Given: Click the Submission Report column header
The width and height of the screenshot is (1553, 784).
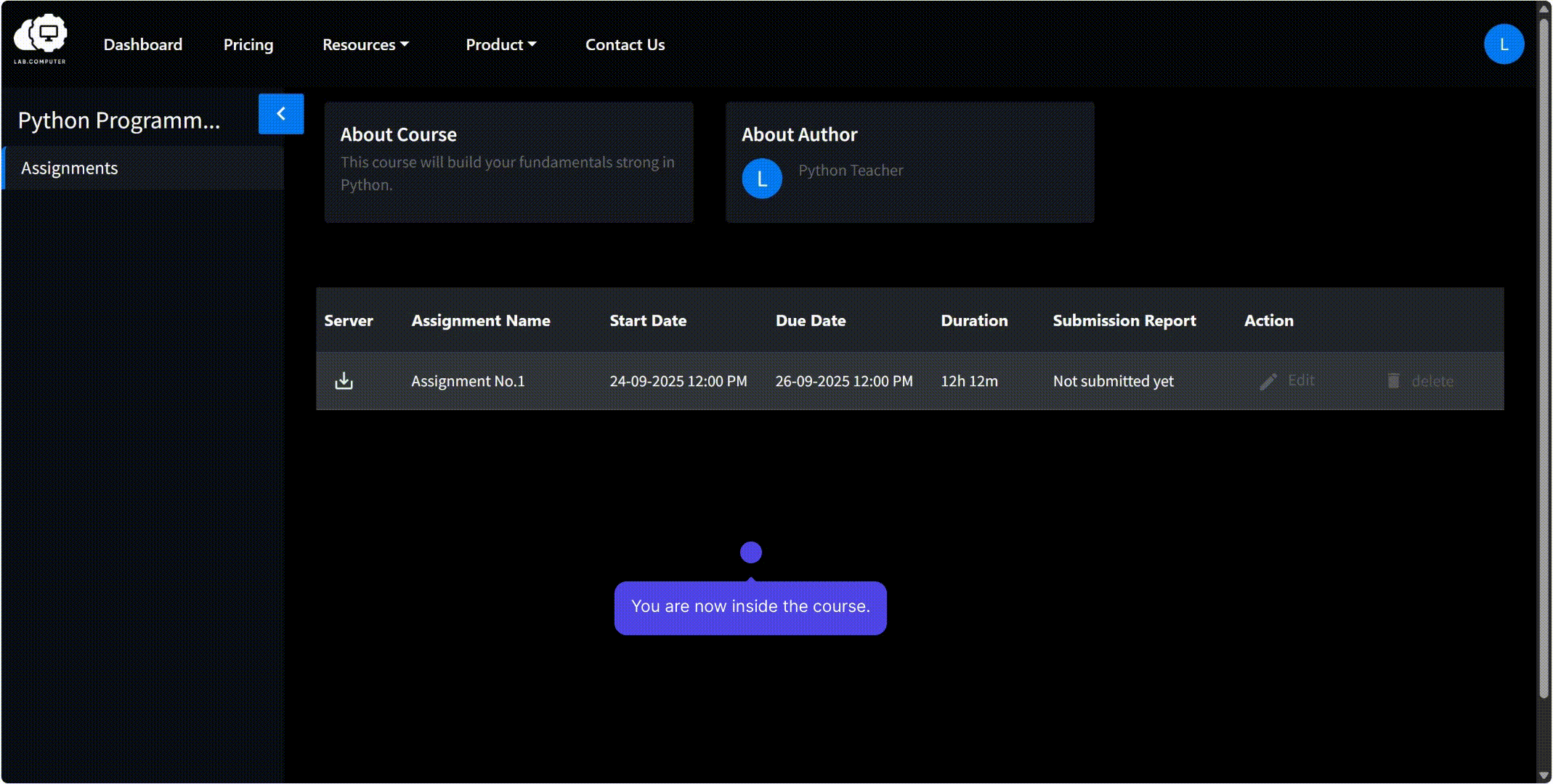Looking at the screenshot, I should point(1124,321).
